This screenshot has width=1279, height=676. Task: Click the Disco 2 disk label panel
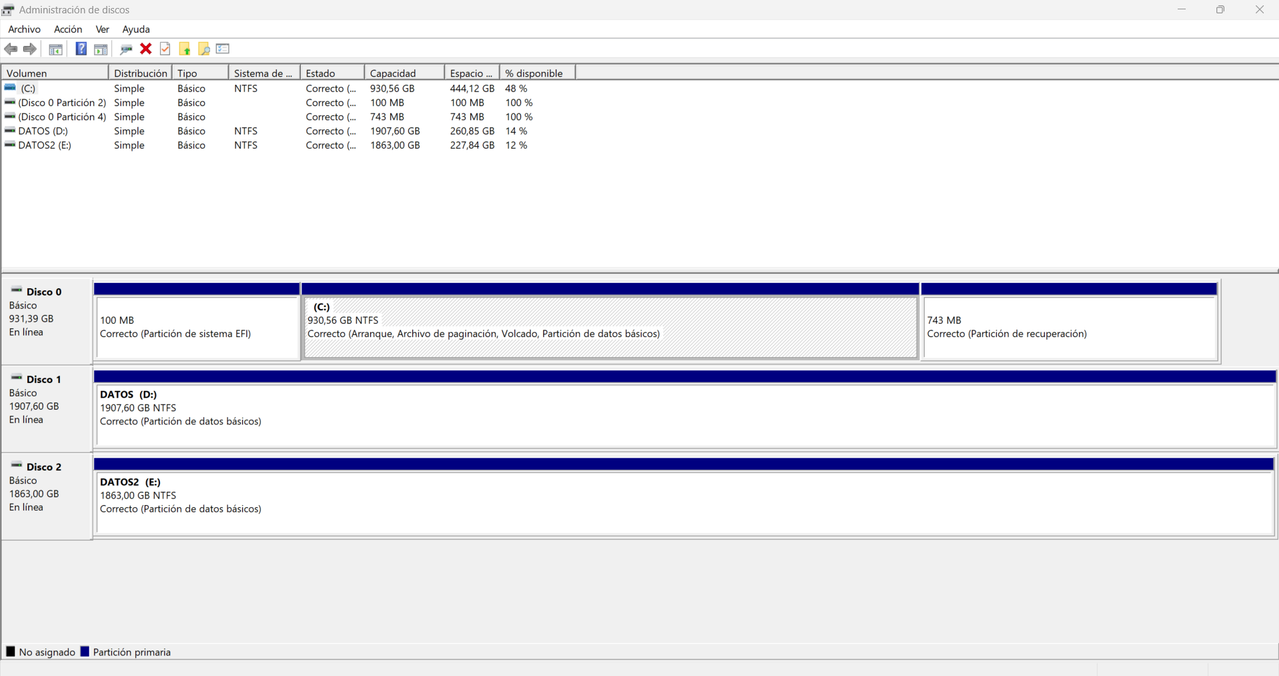click(x=47, y=496)
